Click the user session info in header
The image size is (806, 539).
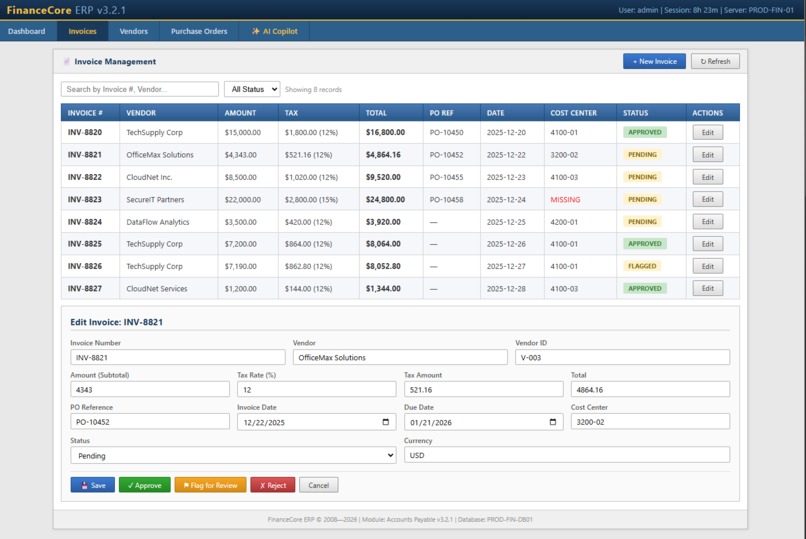coord(706,10)
